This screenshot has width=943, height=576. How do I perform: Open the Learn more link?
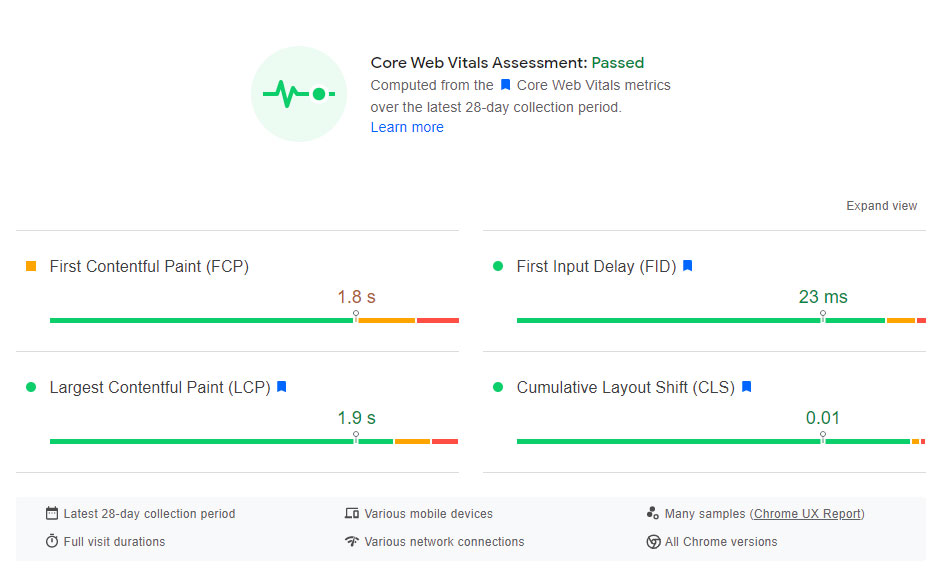pyautogui.click(x=407, y=127)
